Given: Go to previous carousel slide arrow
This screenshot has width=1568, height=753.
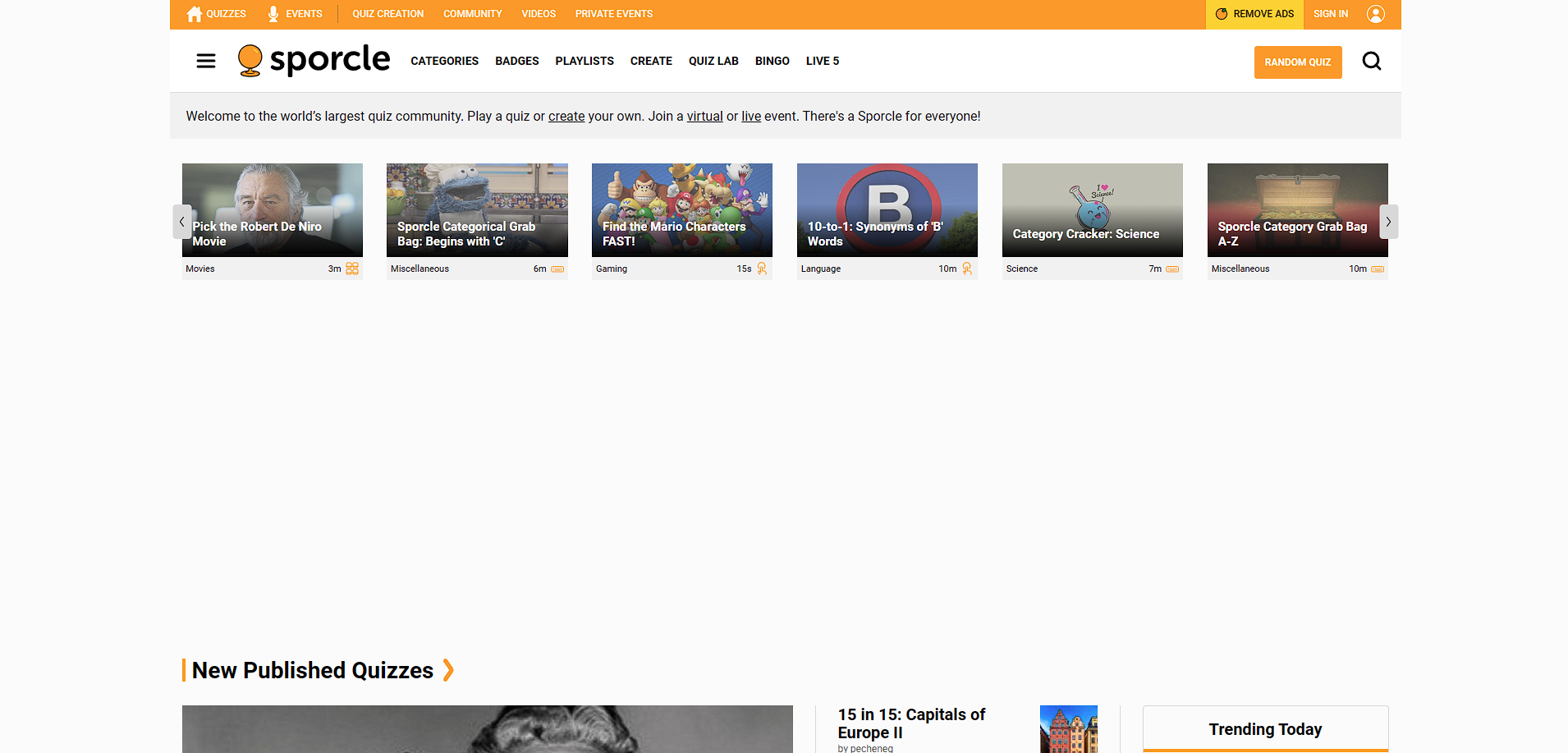Looking at the screenshot, I should click(x=182, y=222).
